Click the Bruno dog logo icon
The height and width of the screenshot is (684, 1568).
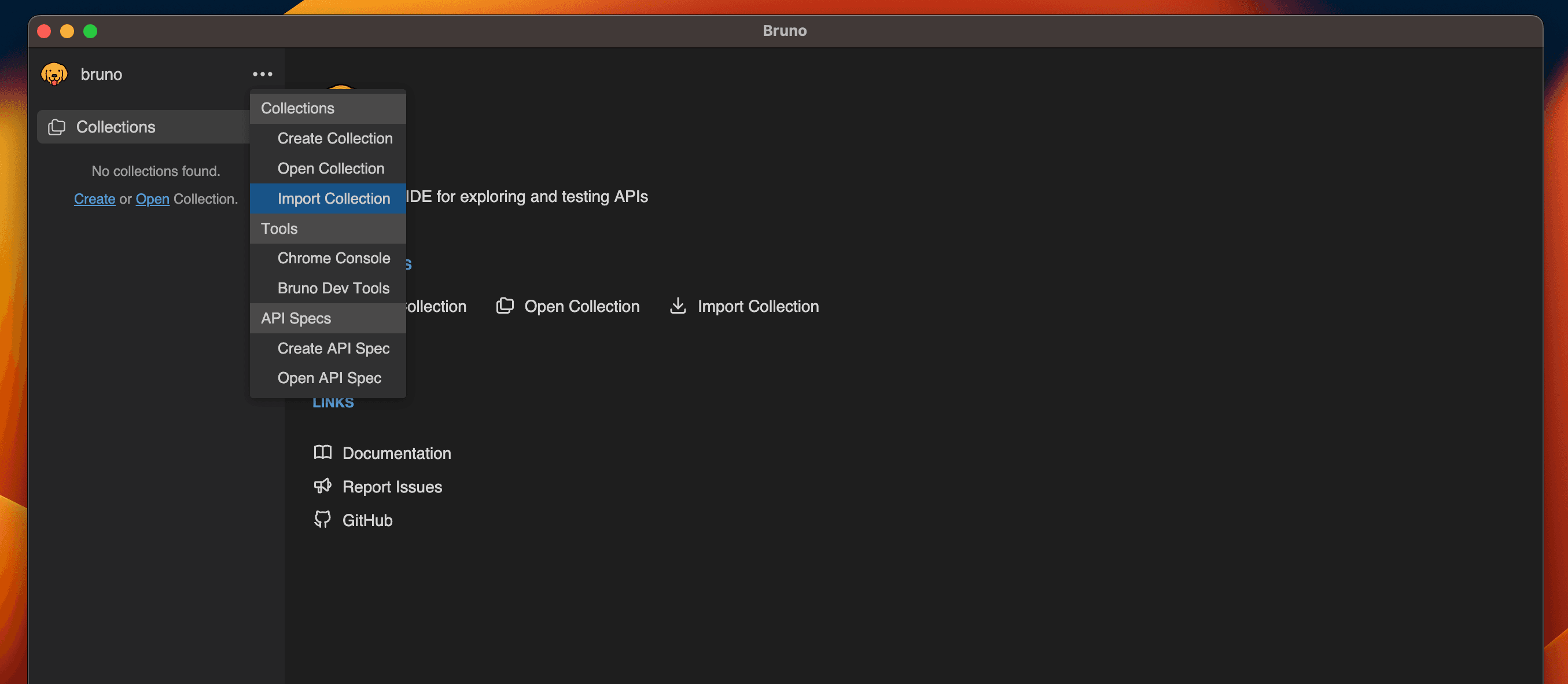tap(54, 74)
